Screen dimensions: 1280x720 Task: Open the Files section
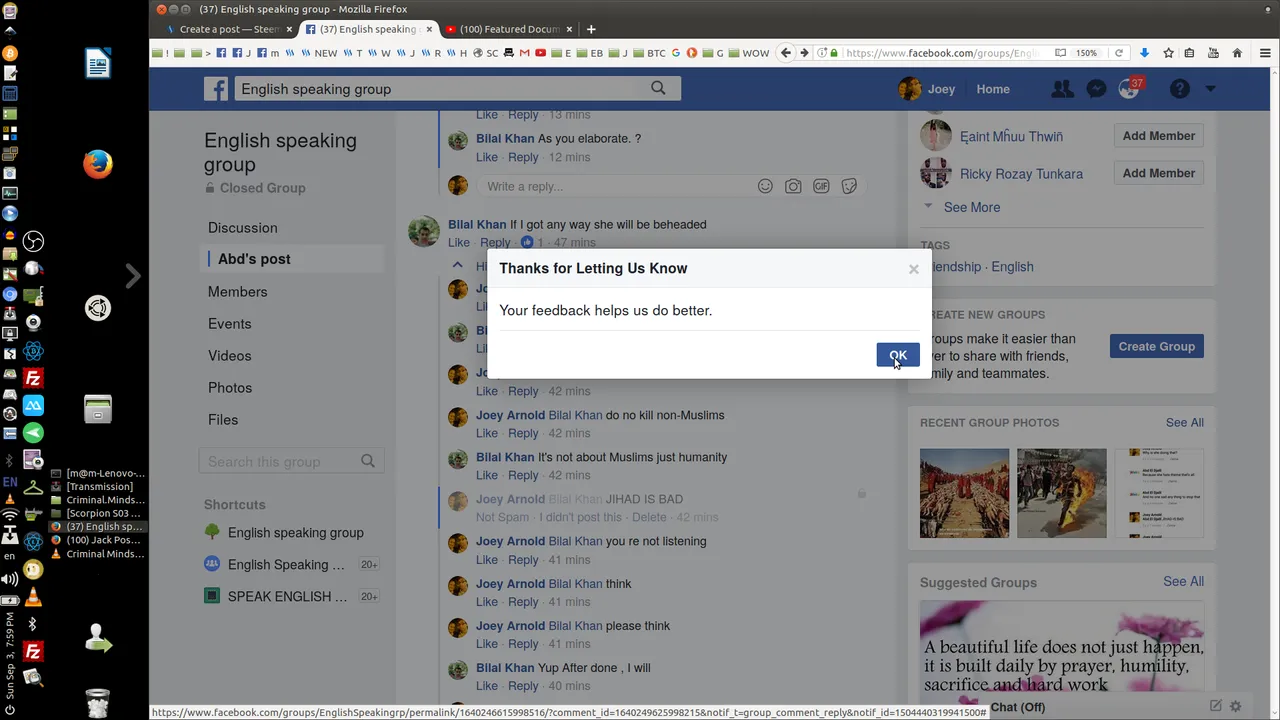(223, 419)
